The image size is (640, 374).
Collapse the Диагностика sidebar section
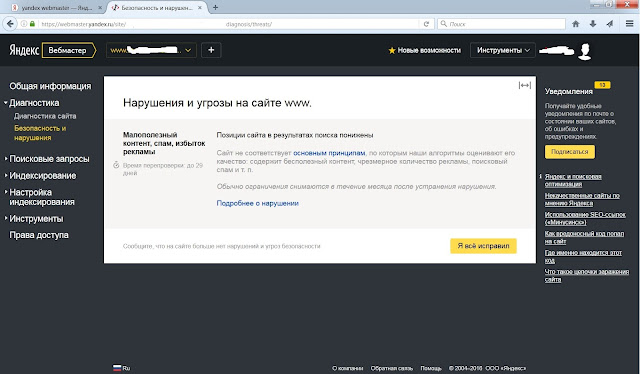(x=34, y=103)
